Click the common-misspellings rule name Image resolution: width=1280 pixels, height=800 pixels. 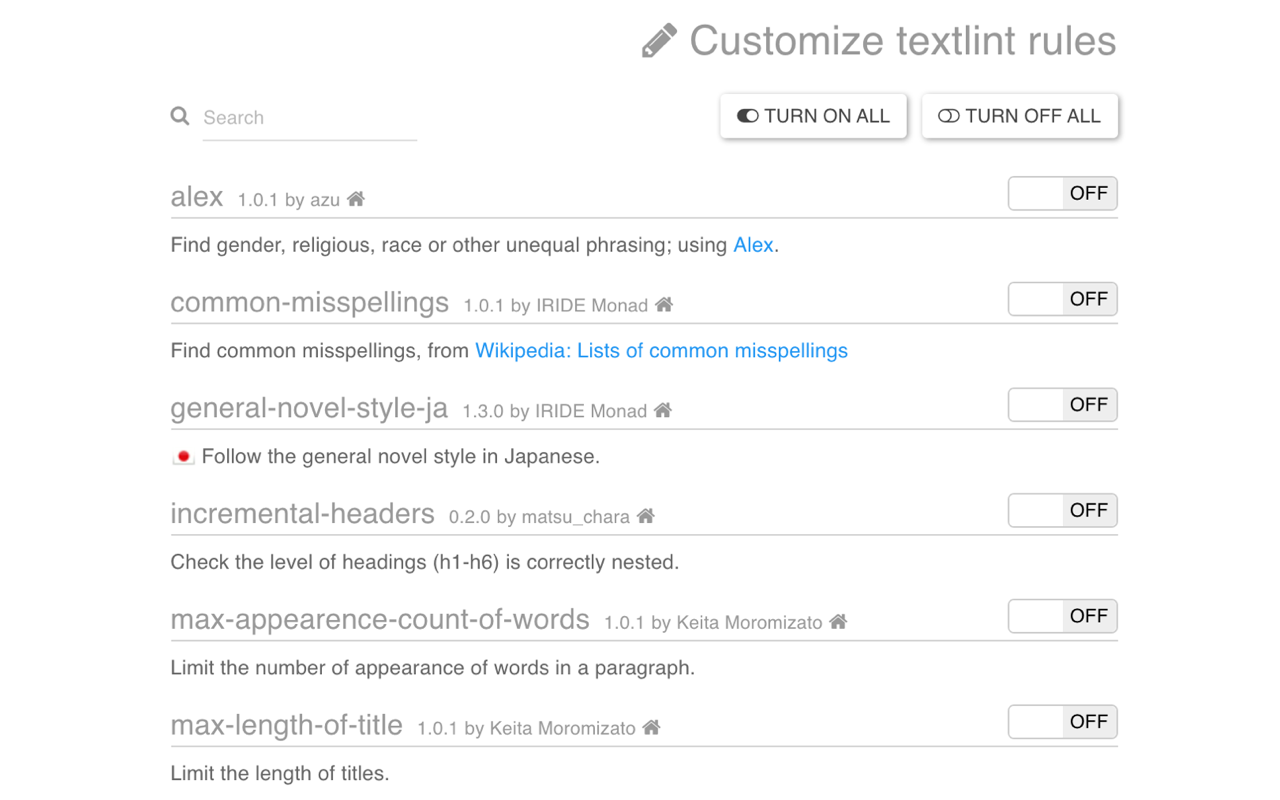click(310, 303)
